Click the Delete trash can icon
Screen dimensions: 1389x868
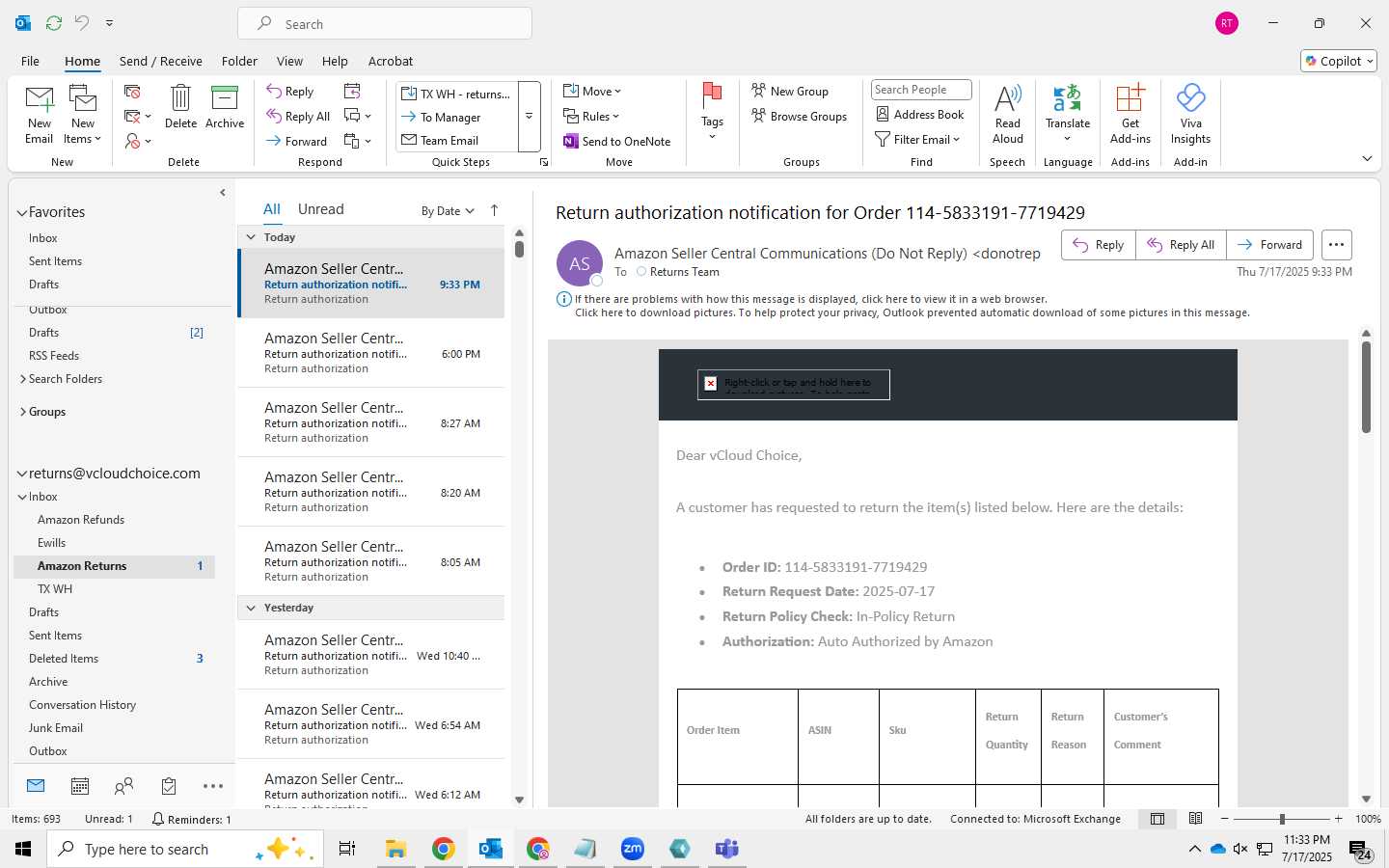pos(180,97)
